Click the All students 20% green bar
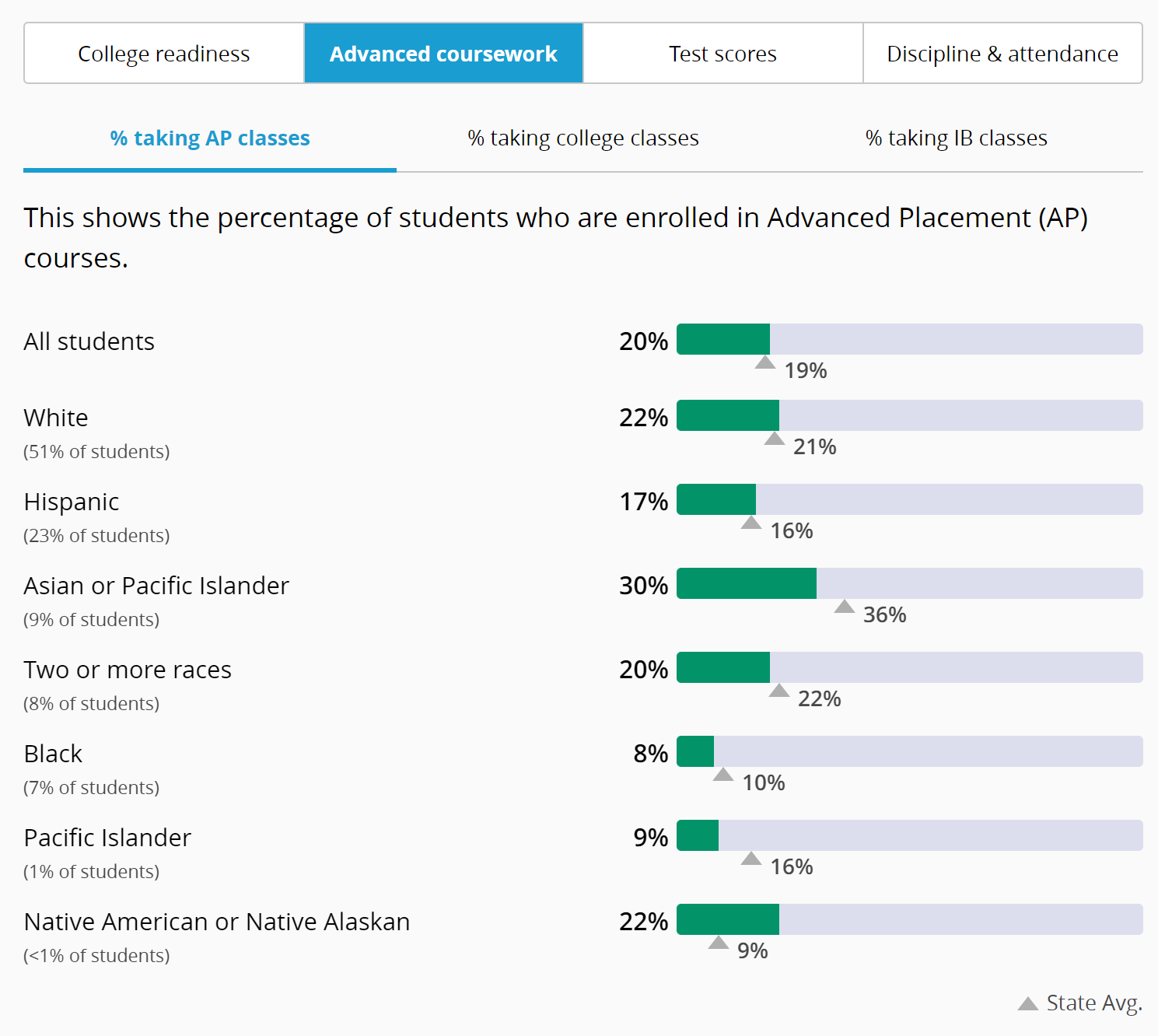This screenshot has width=1158, height=1036. (723, 339)
